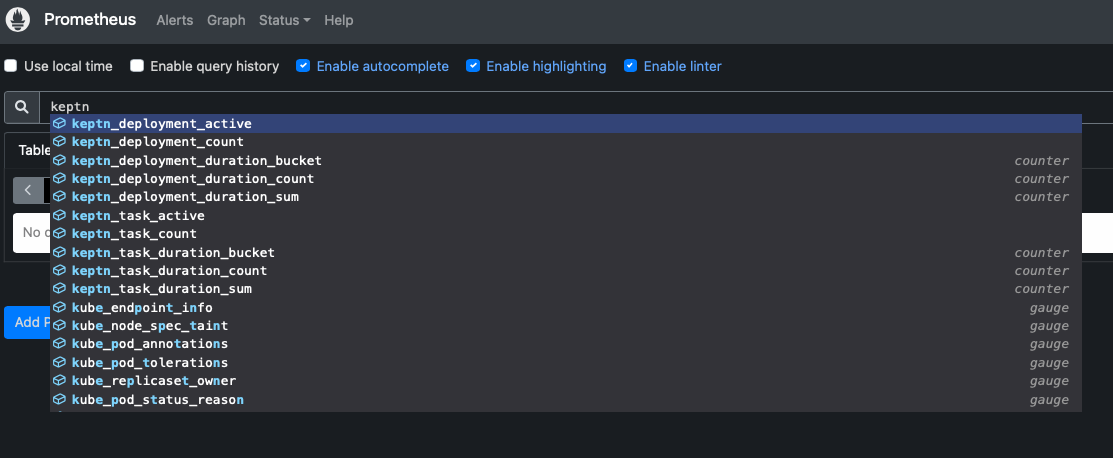Toggle the Enable linter checkbox
This screenshot has width=1113, height=458.
[x=630, y=66]
